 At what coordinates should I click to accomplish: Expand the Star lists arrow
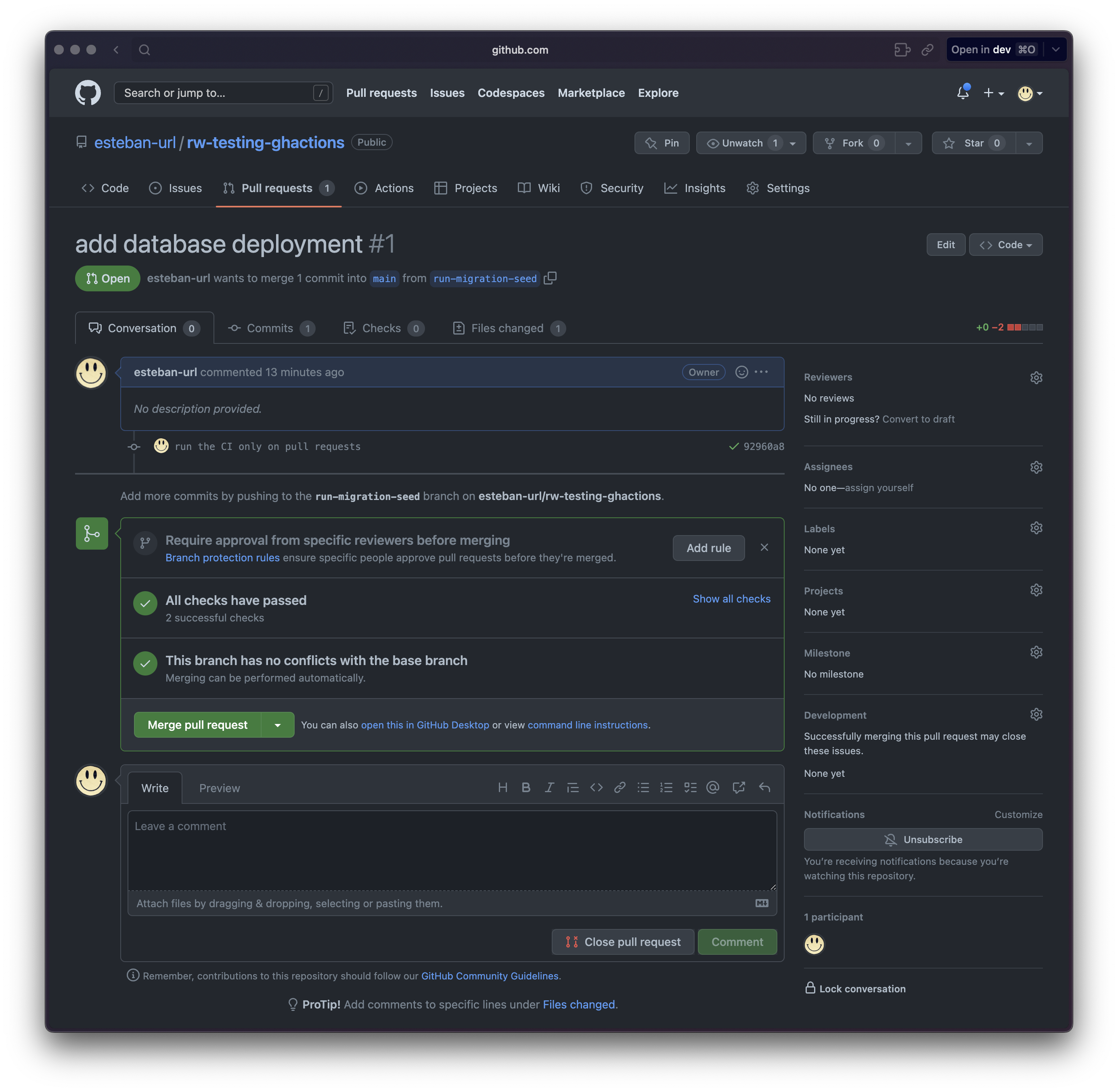1029,143
